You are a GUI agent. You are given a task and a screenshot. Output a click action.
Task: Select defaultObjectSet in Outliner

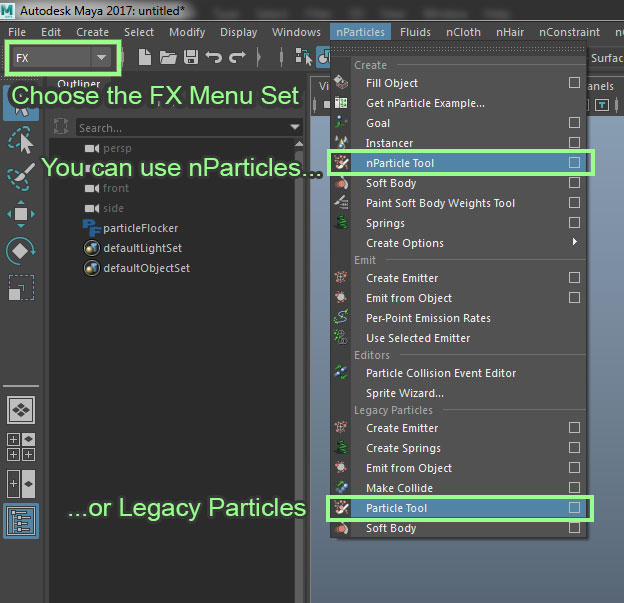[x=137, y=268]
